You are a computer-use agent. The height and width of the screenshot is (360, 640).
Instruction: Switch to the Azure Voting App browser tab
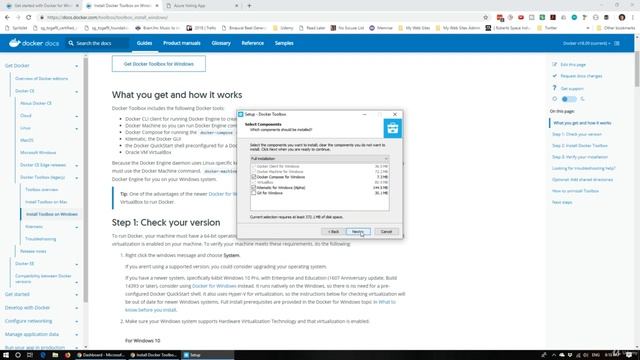point(202,6)
